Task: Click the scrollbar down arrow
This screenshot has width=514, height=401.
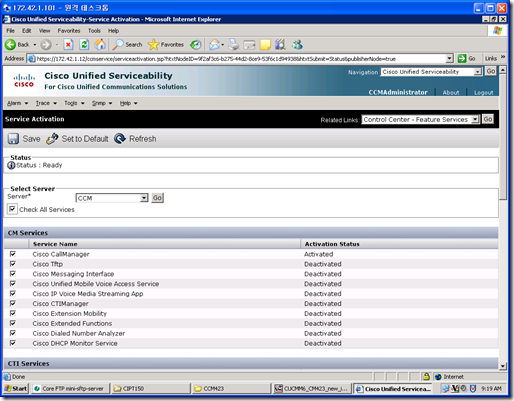Action: [x=503, y=366]
